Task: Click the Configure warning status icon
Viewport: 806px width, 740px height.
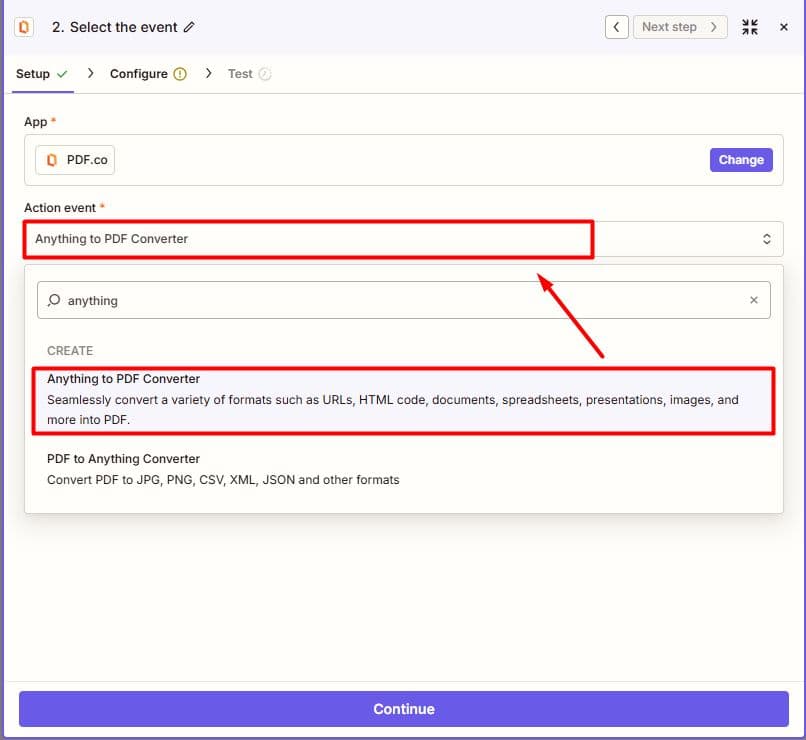Action: (180, 74)
